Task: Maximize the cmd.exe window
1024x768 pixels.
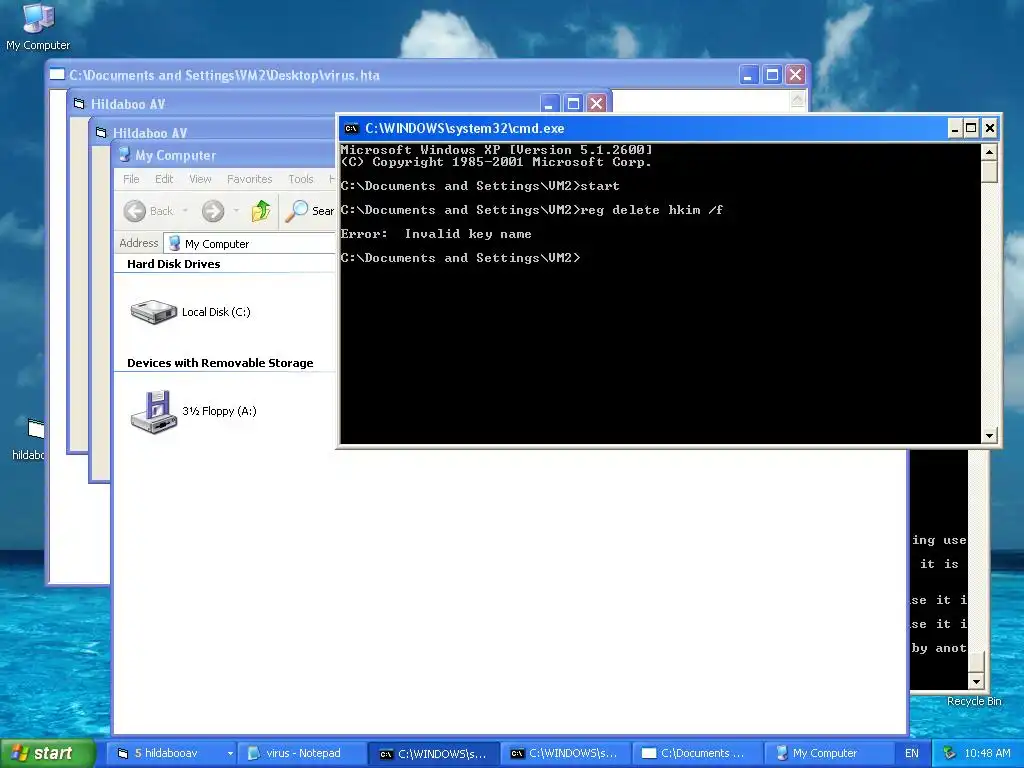Action: coord(971,129)
